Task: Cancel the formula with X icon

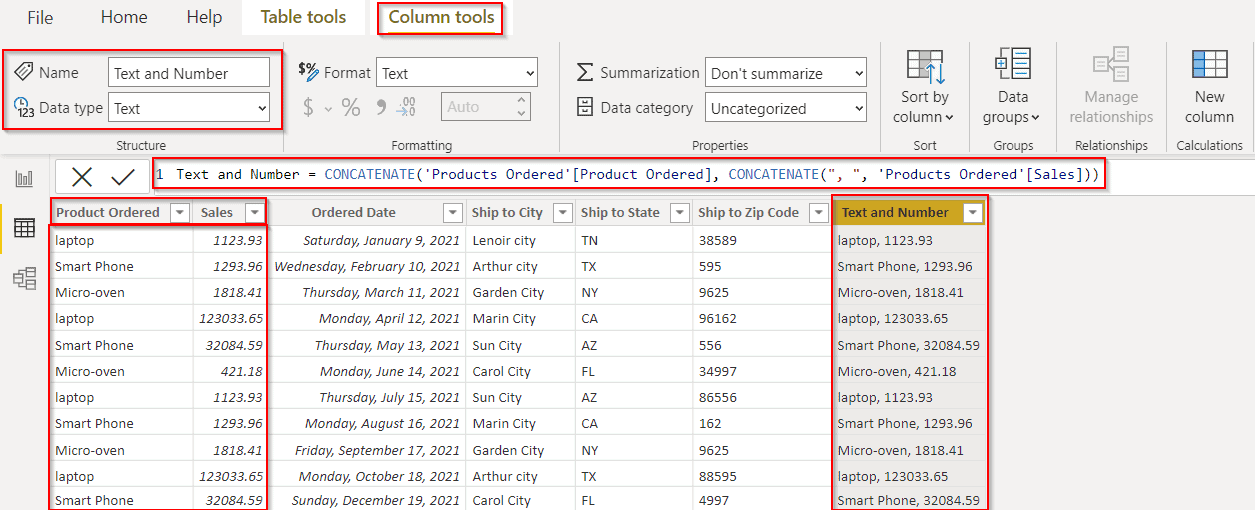Action: coord(82,177)
